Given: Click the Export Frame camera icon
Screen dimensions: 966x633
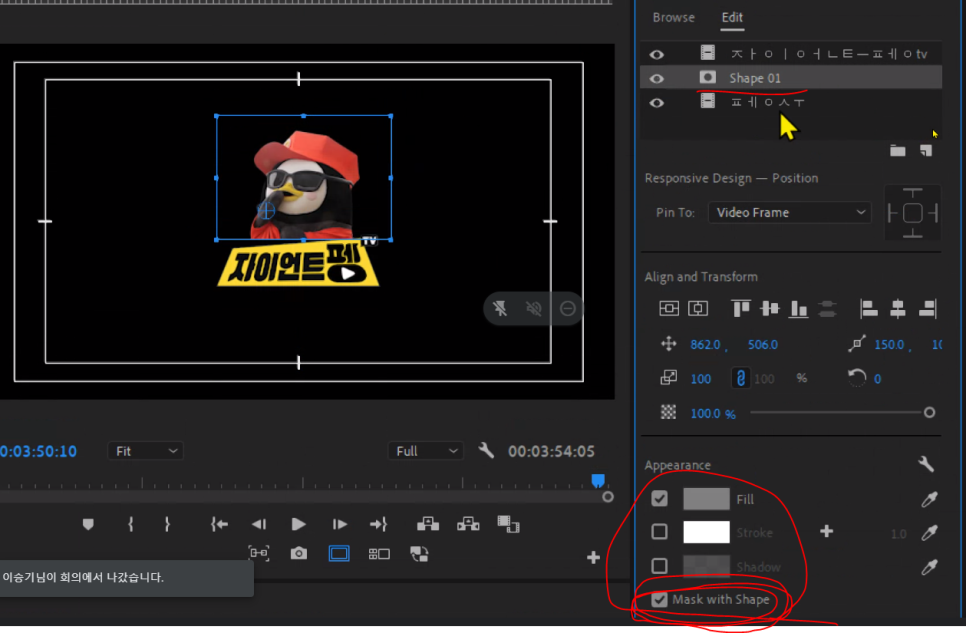Looking at the screenshot, I should 299,553.
